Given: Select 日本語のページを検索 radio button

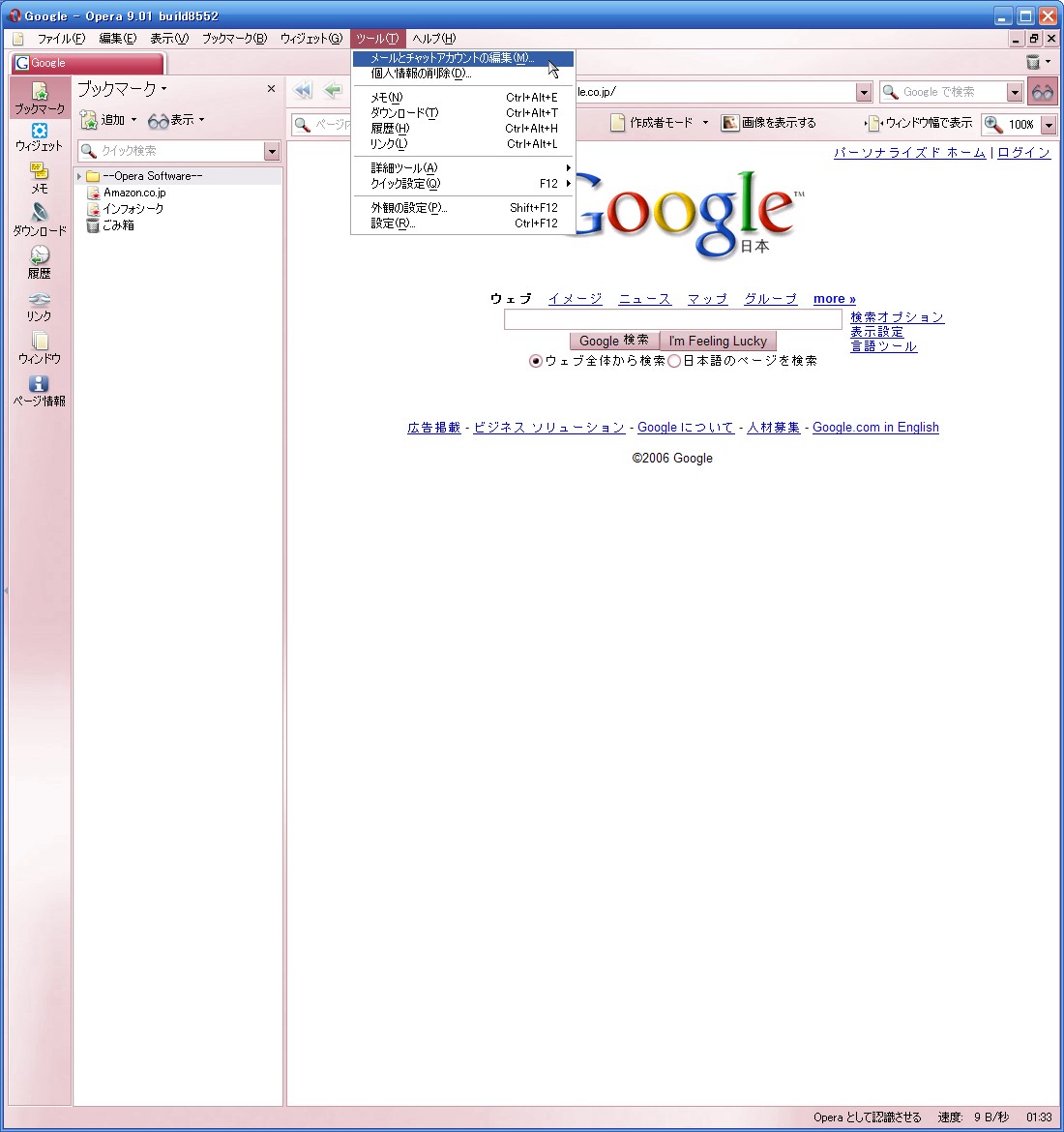Looking at the screenshot, I should click(x=674, y=361).
